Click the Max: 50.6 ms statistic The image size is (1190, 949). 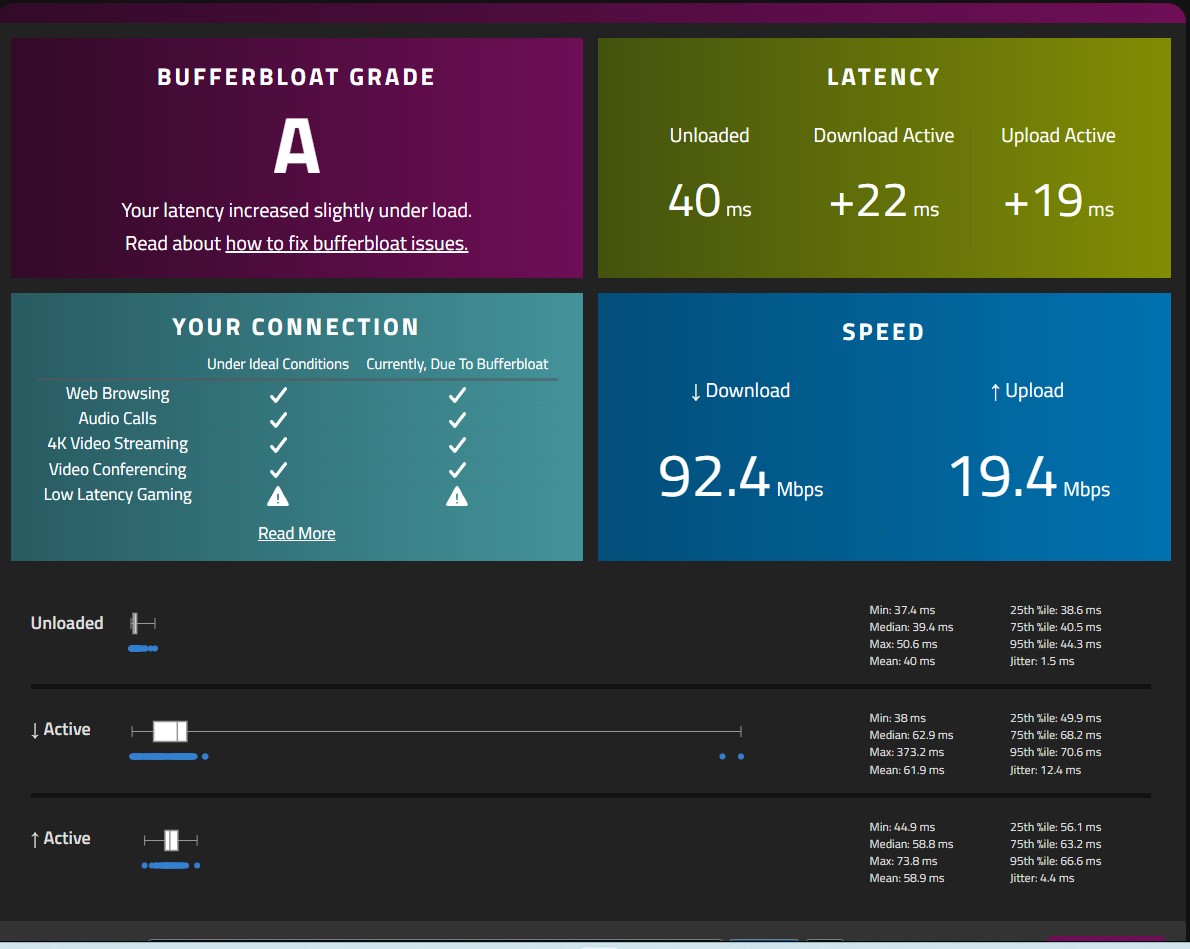[x=903, y=644]
